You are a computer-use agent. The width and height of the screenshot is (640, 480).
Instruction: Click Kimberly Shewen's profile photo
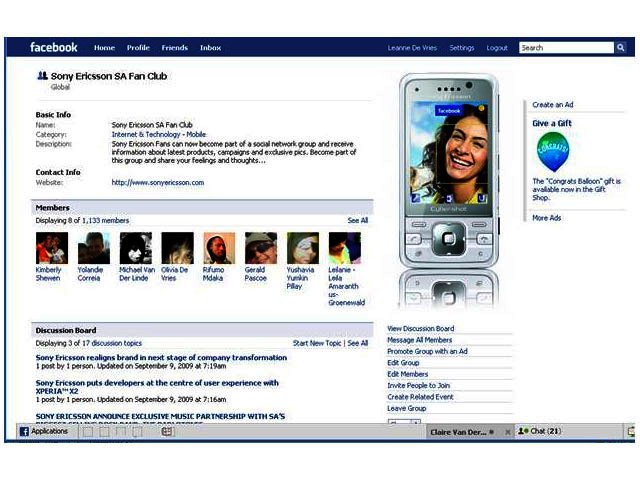click(x=52, y=248)
